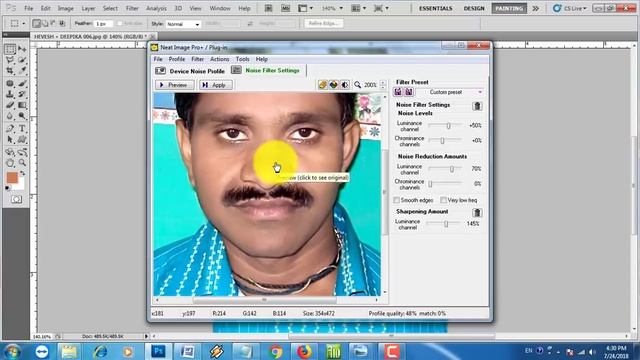The image size is (640, 360).
Task: Select the History Brush tool
Action: 22,94
